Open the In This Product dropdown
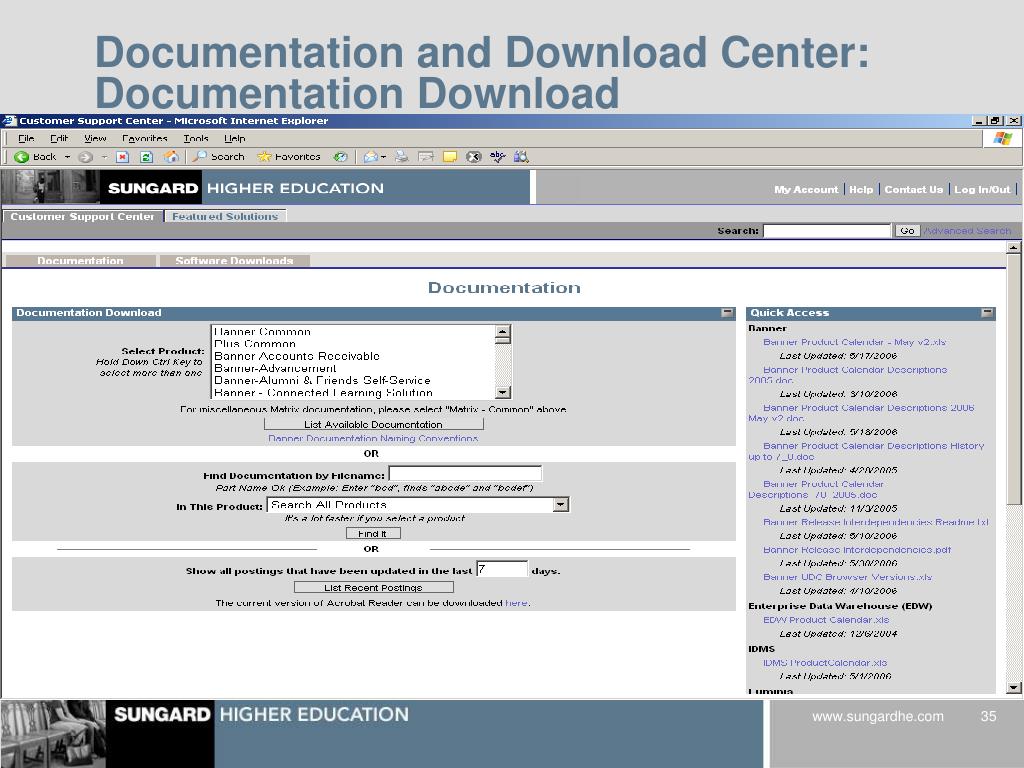The image size is (1024, 768). tap(560, 505)
